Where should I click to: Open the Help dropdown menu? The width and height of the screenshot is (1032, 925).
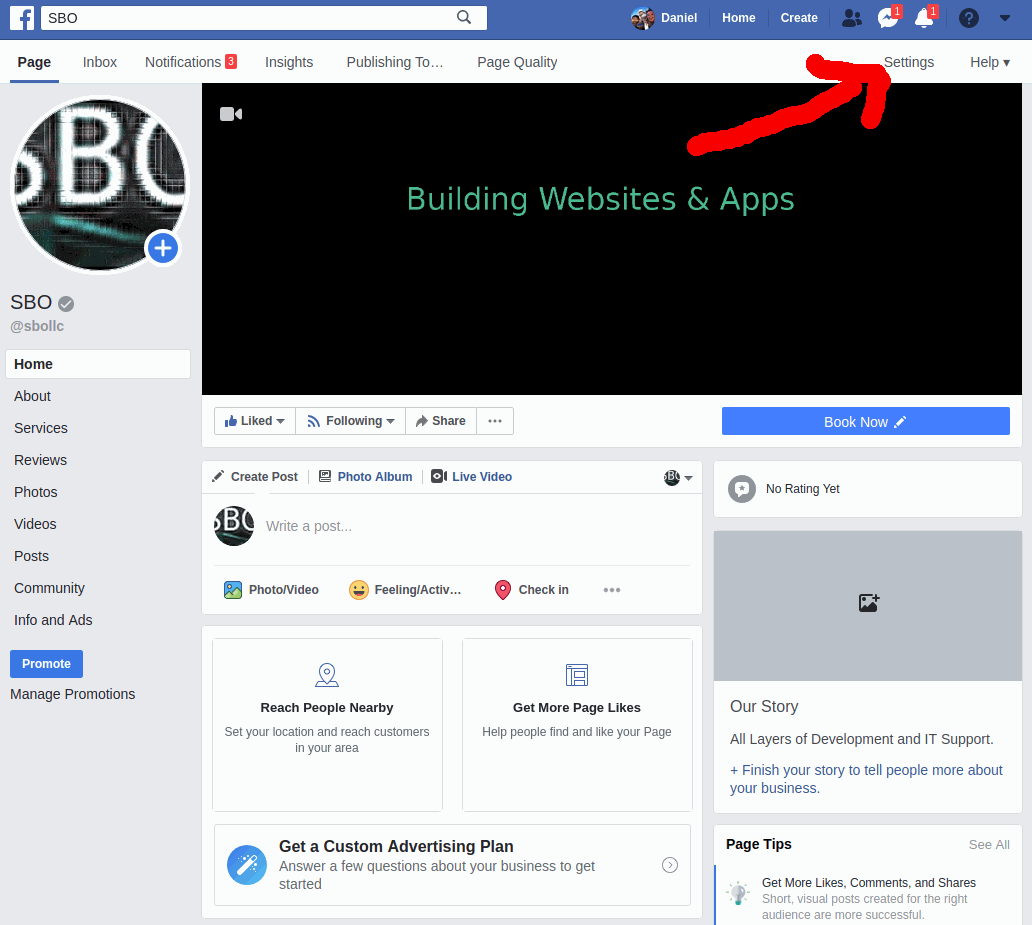coord(989,62)
